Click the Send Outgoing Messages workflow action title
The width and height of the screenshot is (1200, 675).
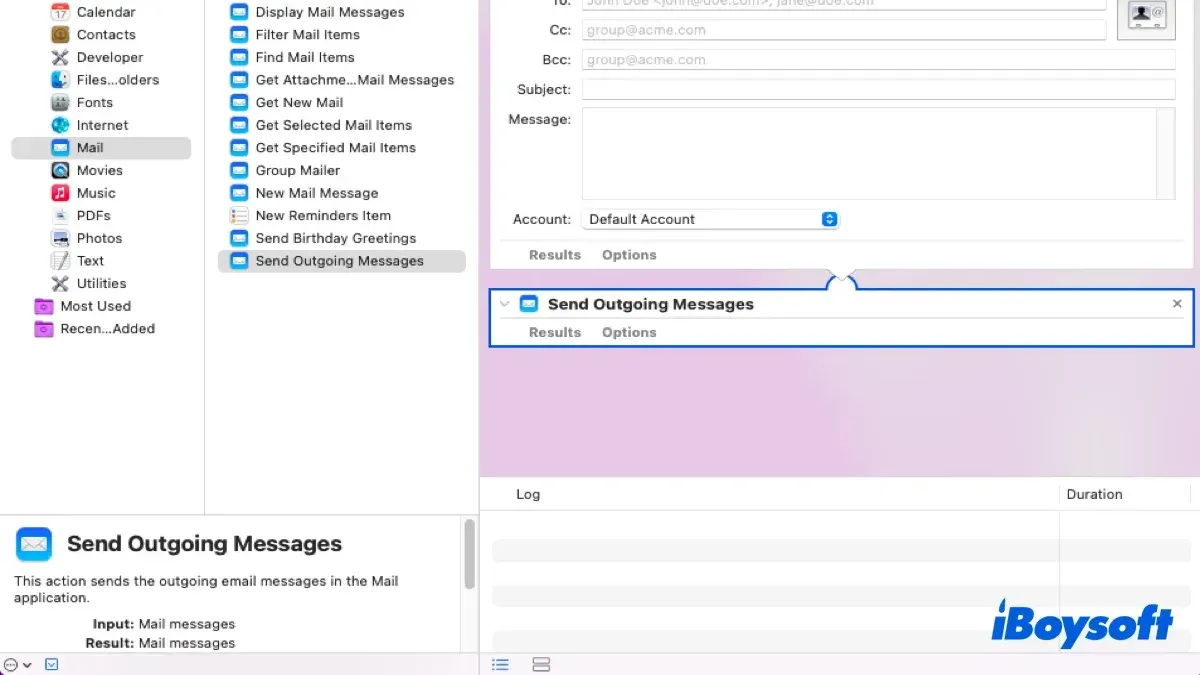[x=651, y=304]
